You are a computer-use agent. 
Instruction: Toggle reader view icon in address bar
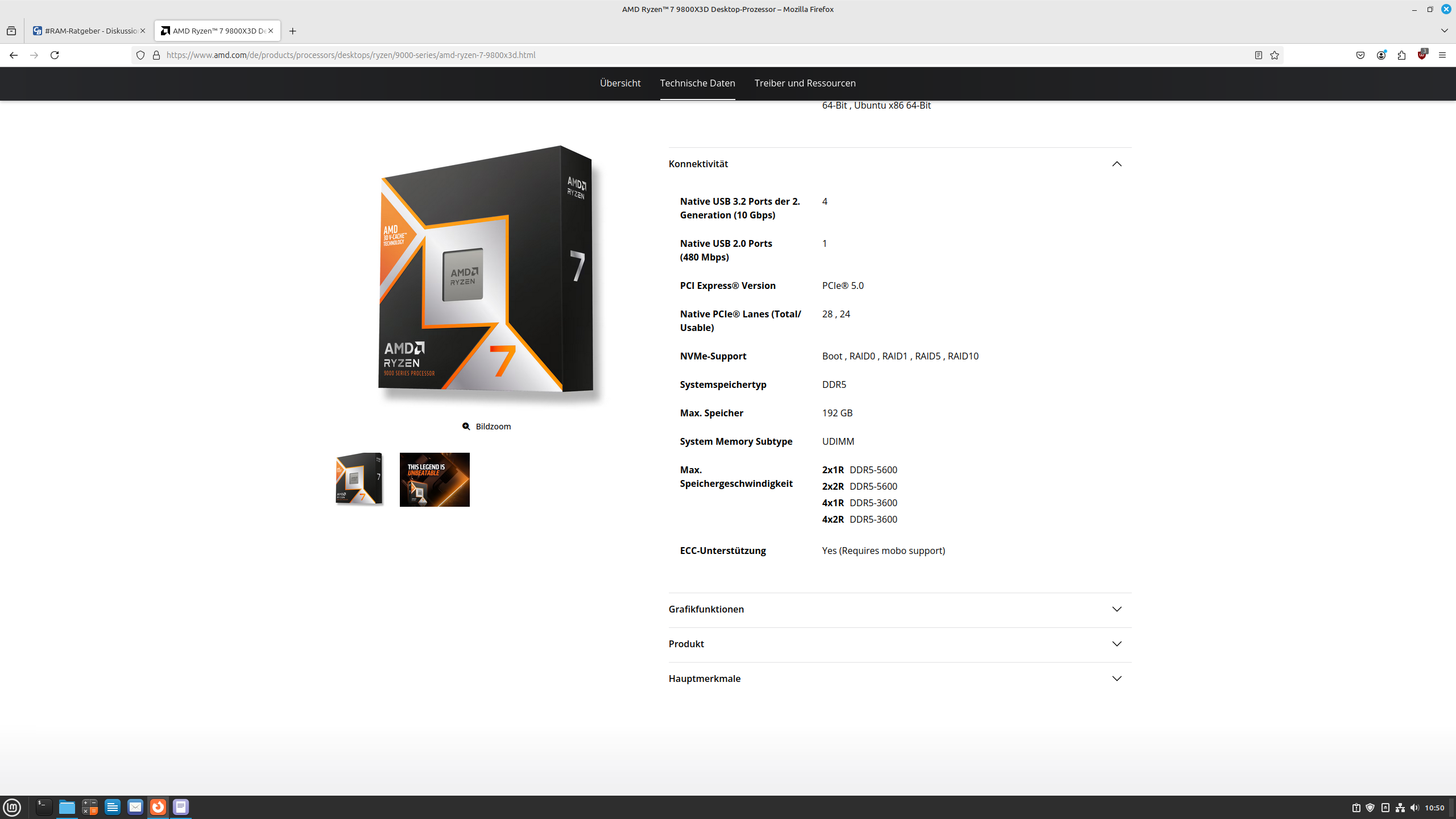1258,55
